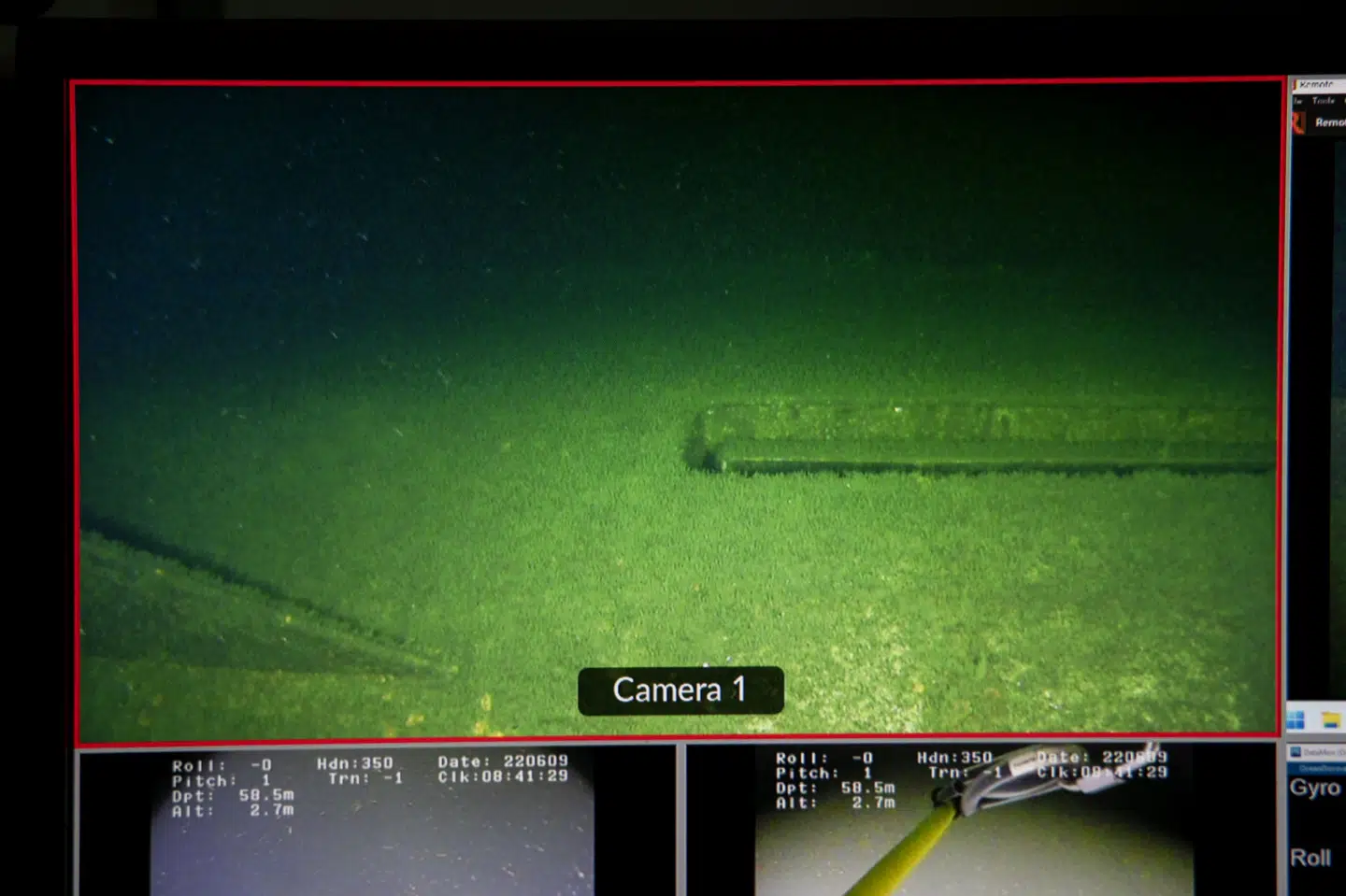1346x896 pixels.
Task: Click the clock readout in bottom-left feed
Action: 502,776
